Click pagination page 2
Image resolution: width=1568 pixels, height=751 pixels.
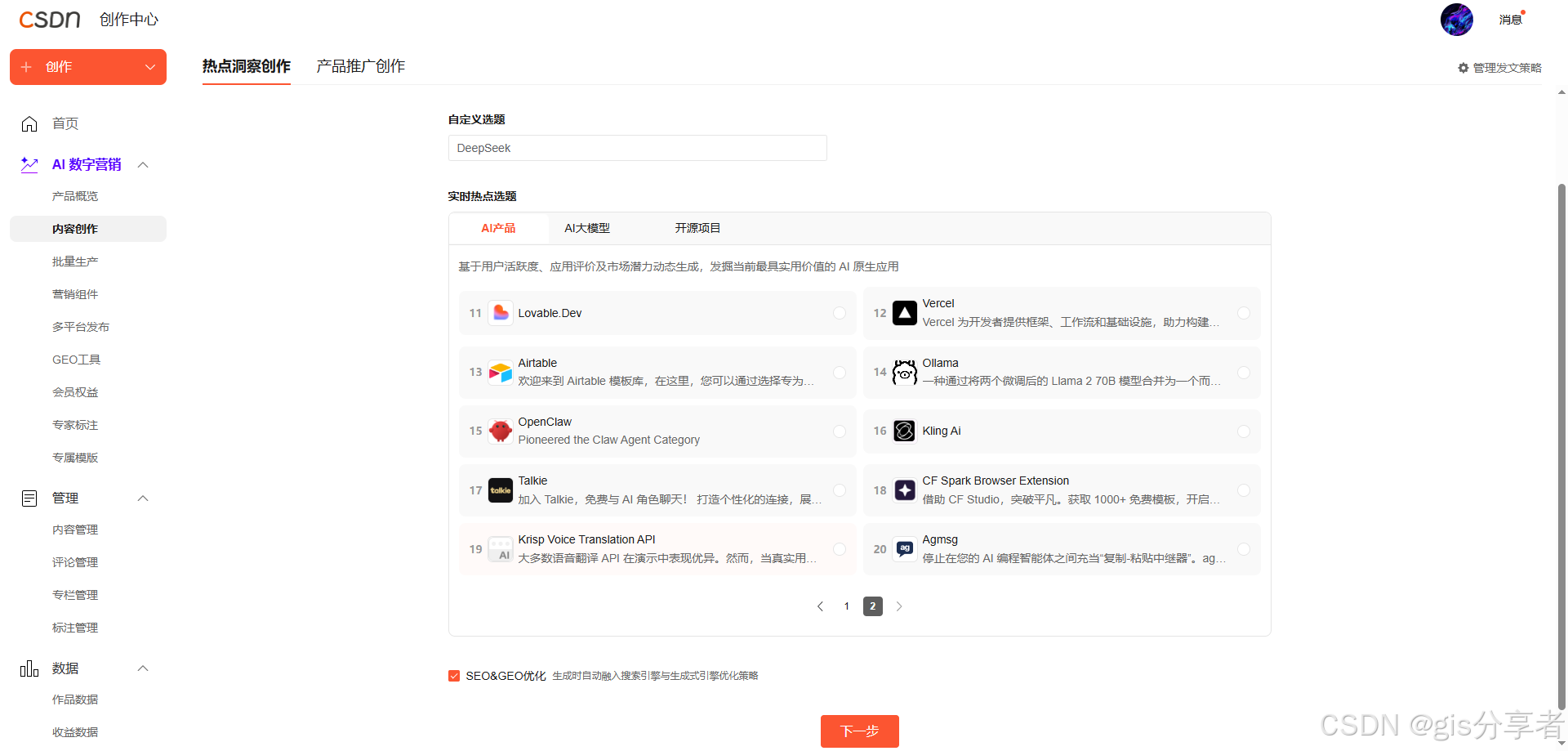pos(873,606)
